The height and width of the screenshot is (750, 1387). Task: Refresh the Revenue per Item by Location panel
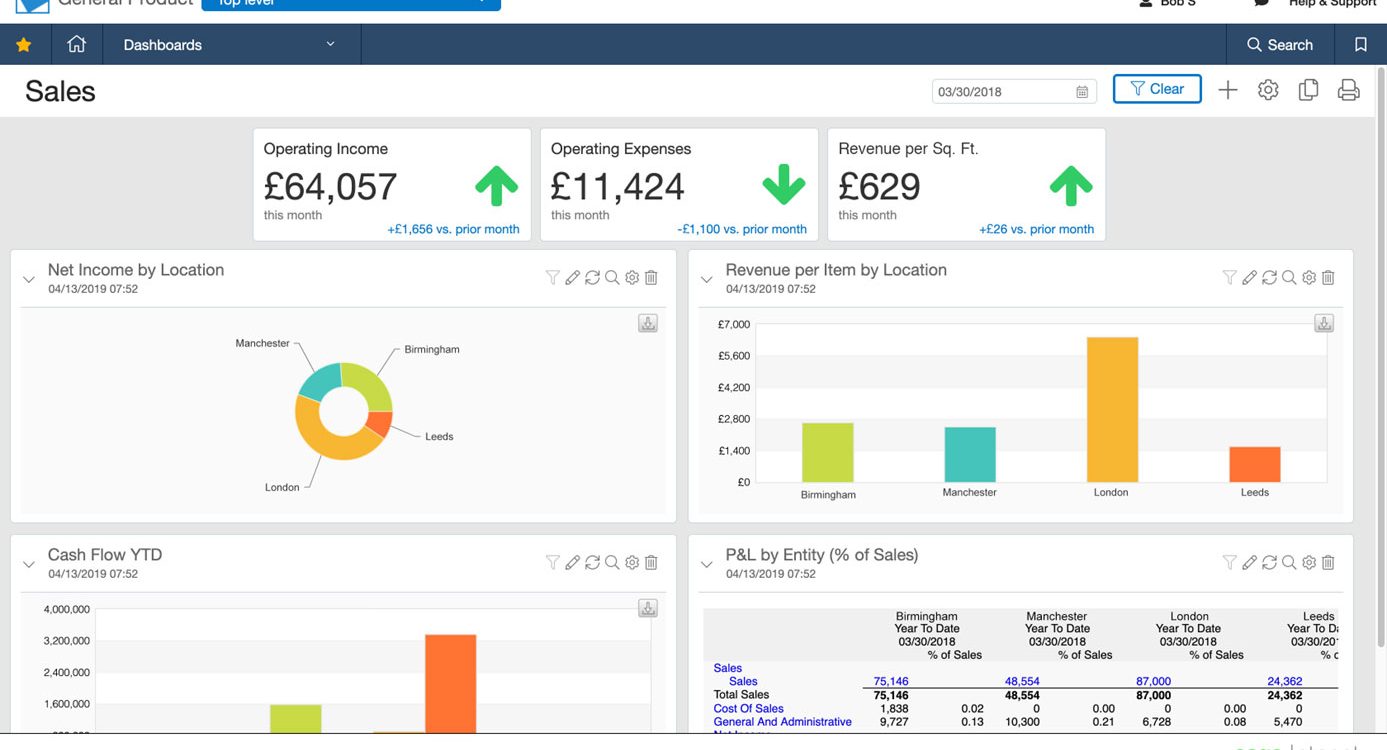coord(1270,278)
